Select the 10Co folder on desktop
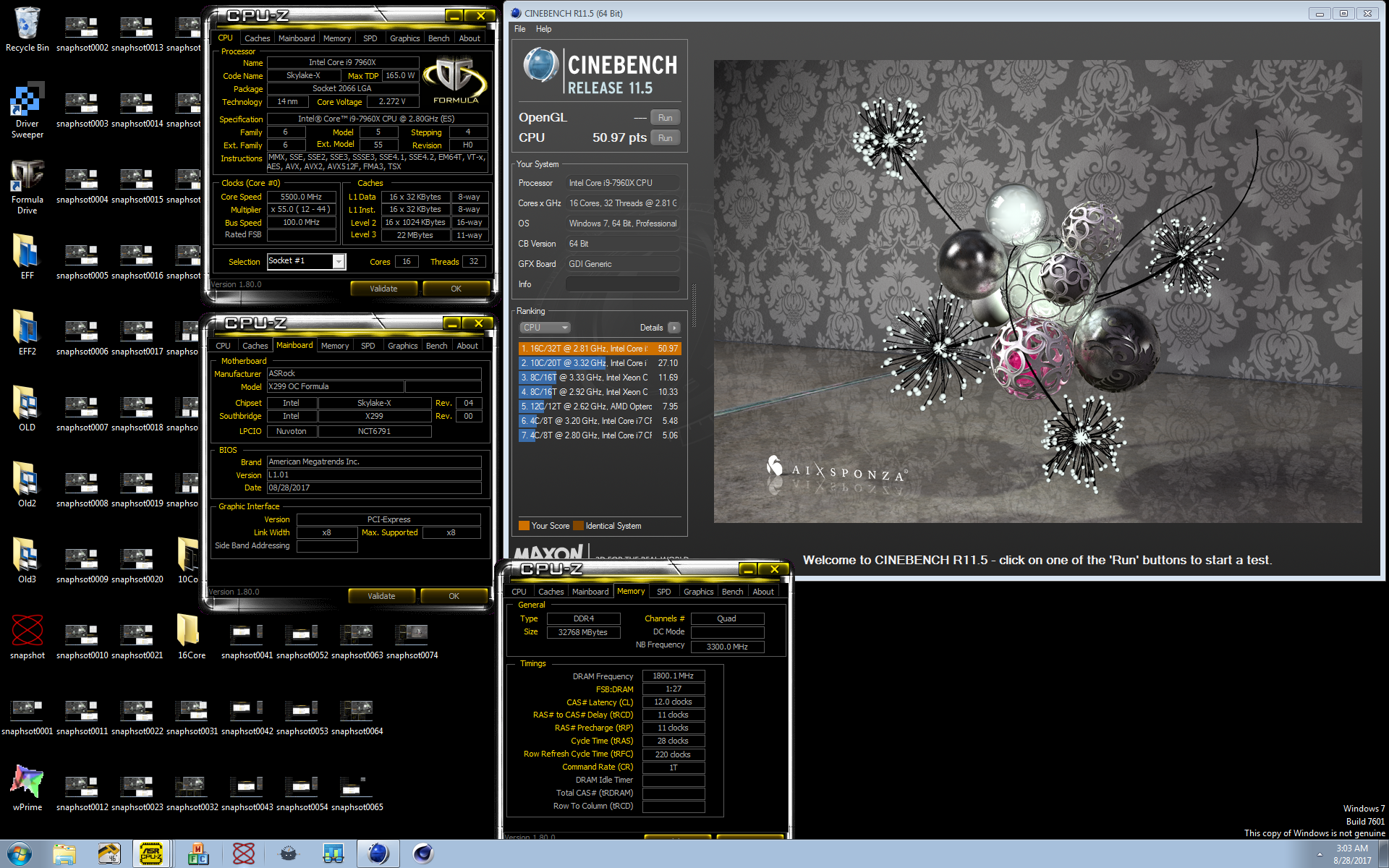The height and width of the screenshot is (868, 1389). point(188,561)
